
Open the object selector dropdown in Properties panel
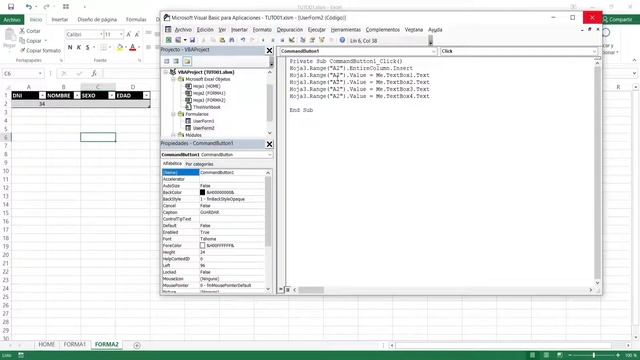269,155
